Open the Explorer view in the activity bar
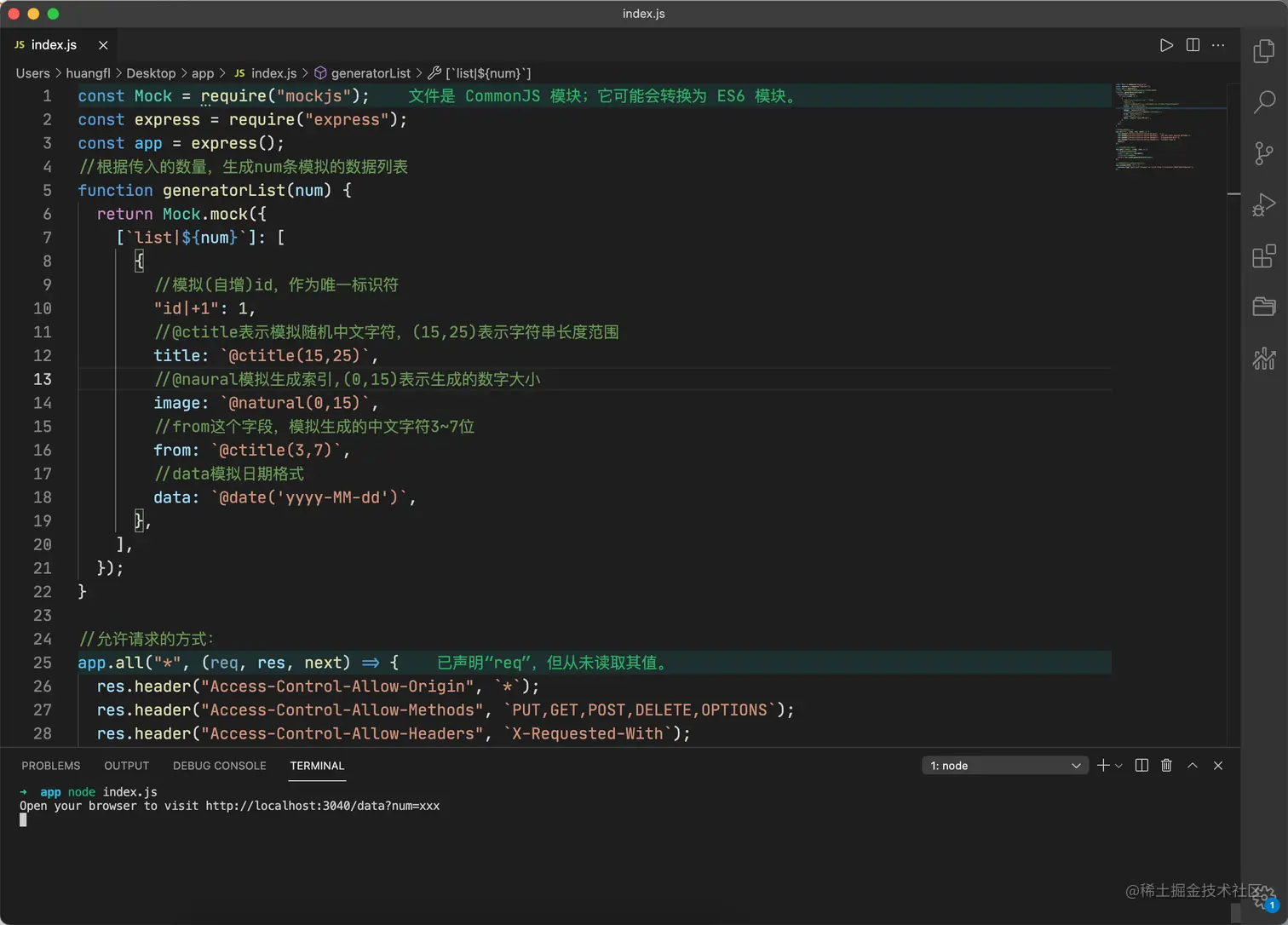Image resolution: width=1288 pixels, height=925 pixels. tap(1264, 51)
